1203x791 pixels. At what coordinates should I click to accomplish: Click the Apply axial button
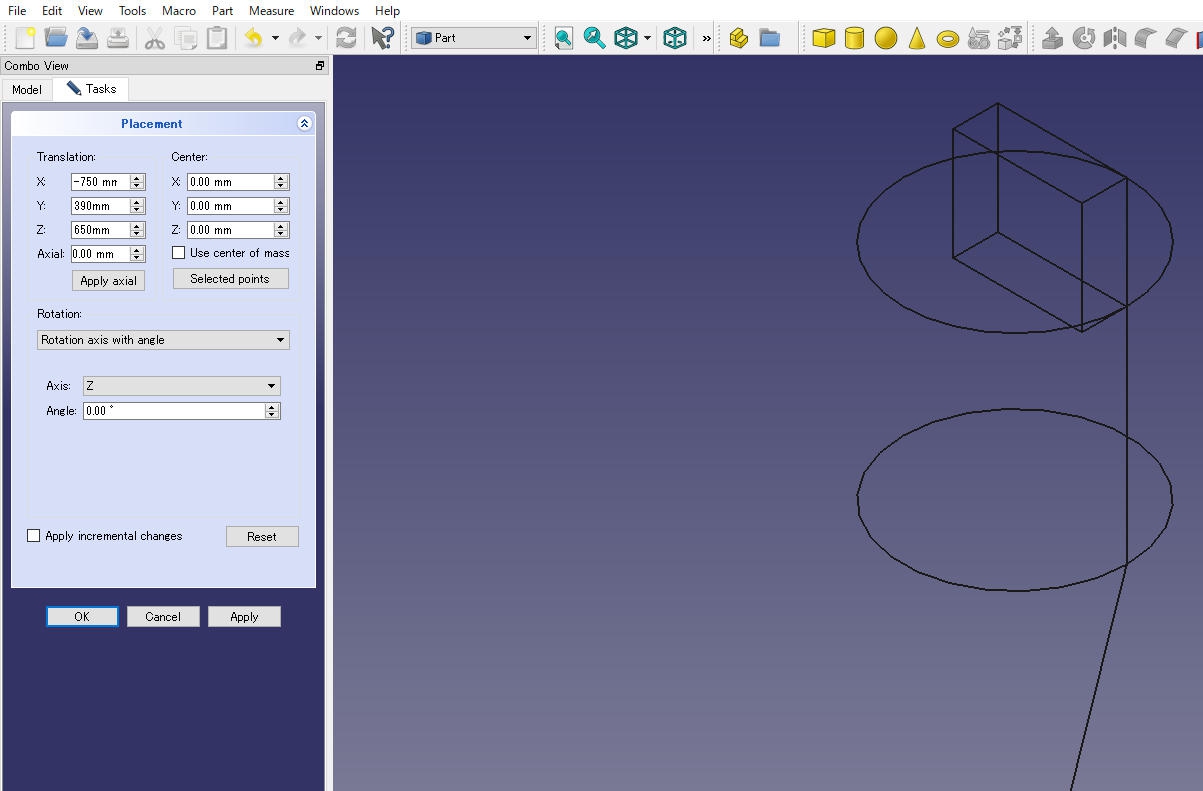coord(108,281)
